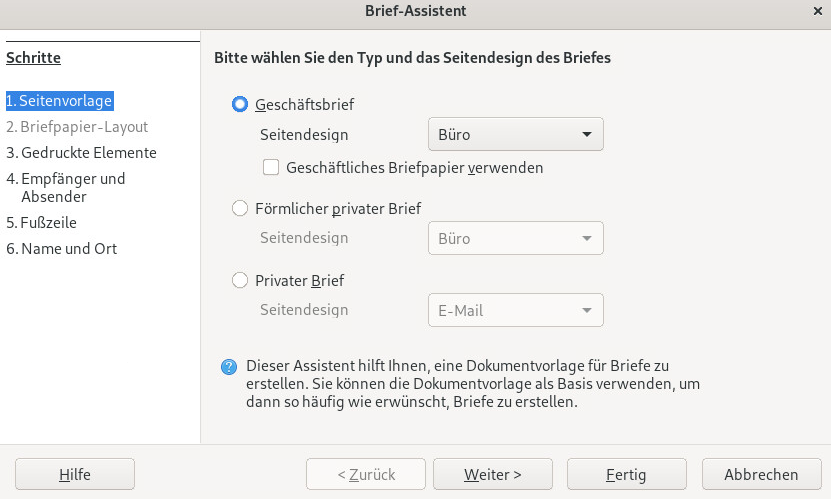Click the Hilfe button
Image resolution: width=831 pixels, height=499 pixels.
[x=75, y=475]
